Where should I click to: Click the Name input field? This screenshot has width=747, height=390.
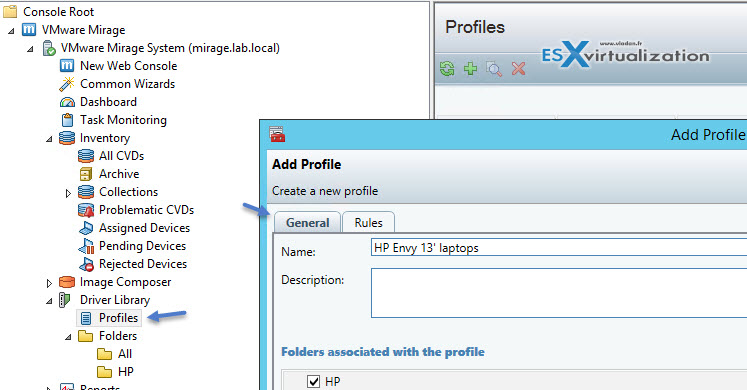[559, 248]
